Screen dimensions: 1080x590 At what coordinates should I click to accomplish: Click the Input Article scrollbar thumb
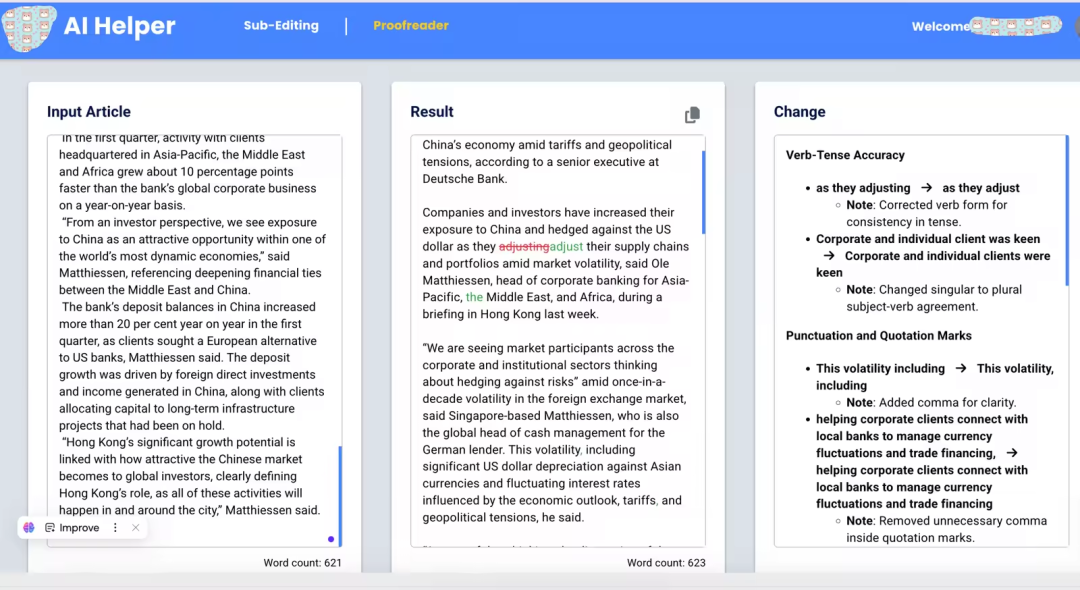pos(340,495)
